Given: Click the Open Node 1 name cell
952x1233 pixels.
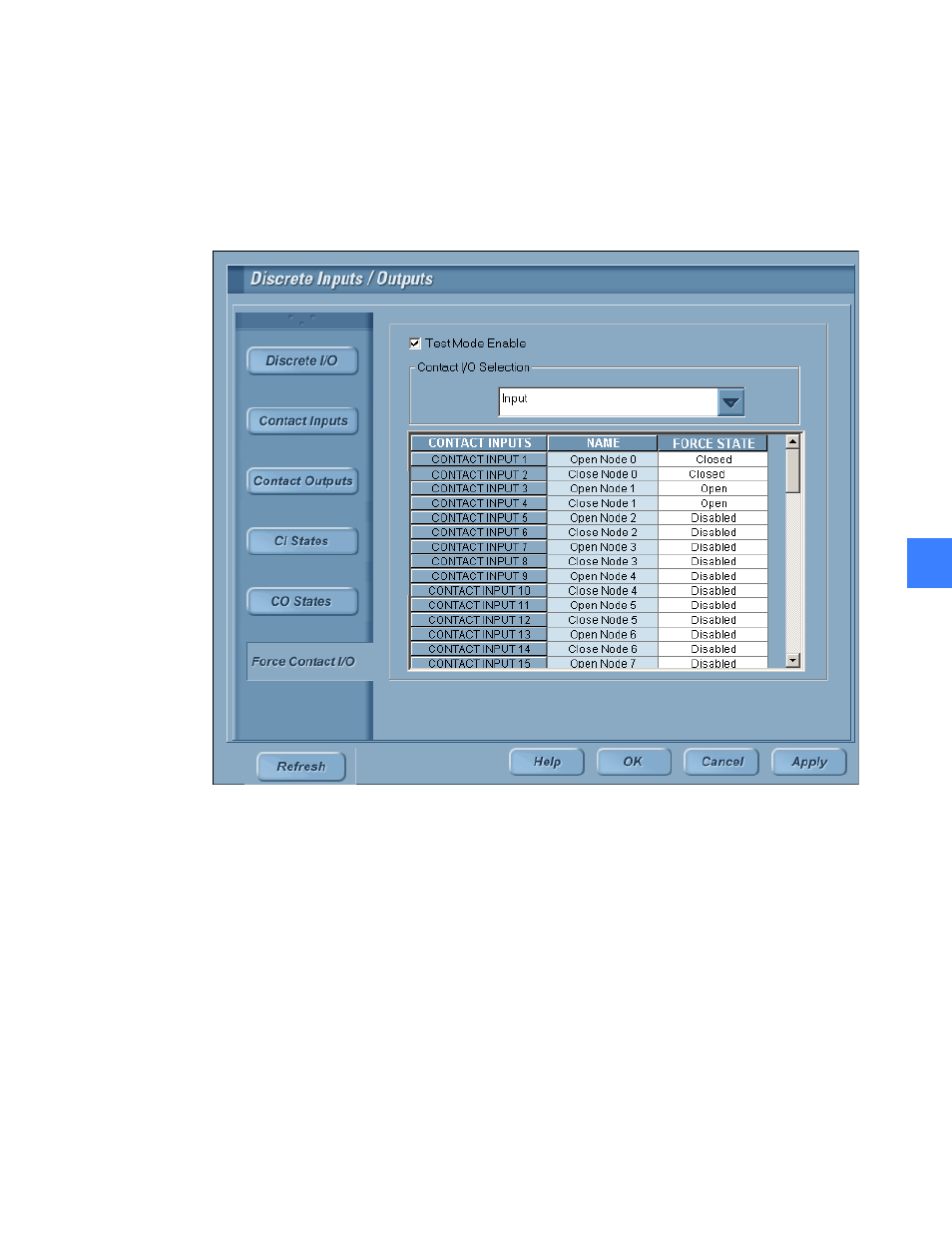Looking at the screenshot, I should click(x=603, y=489).
